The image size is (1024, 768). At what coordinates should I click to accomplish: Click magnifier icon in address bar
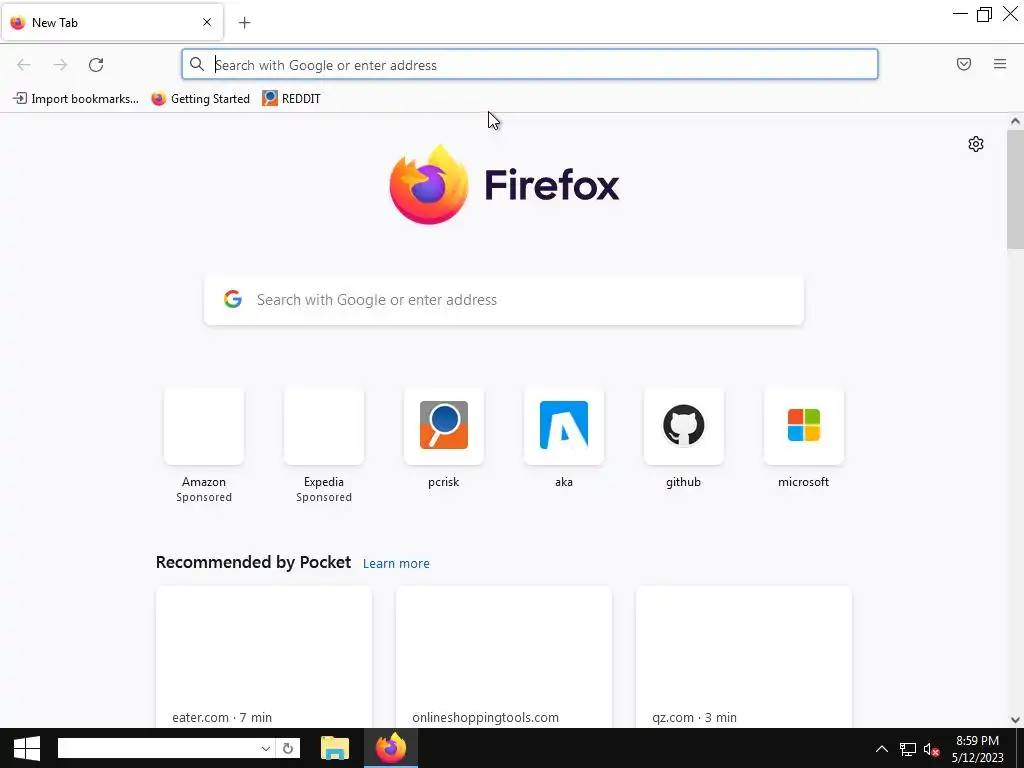click(x=197, y=64)
